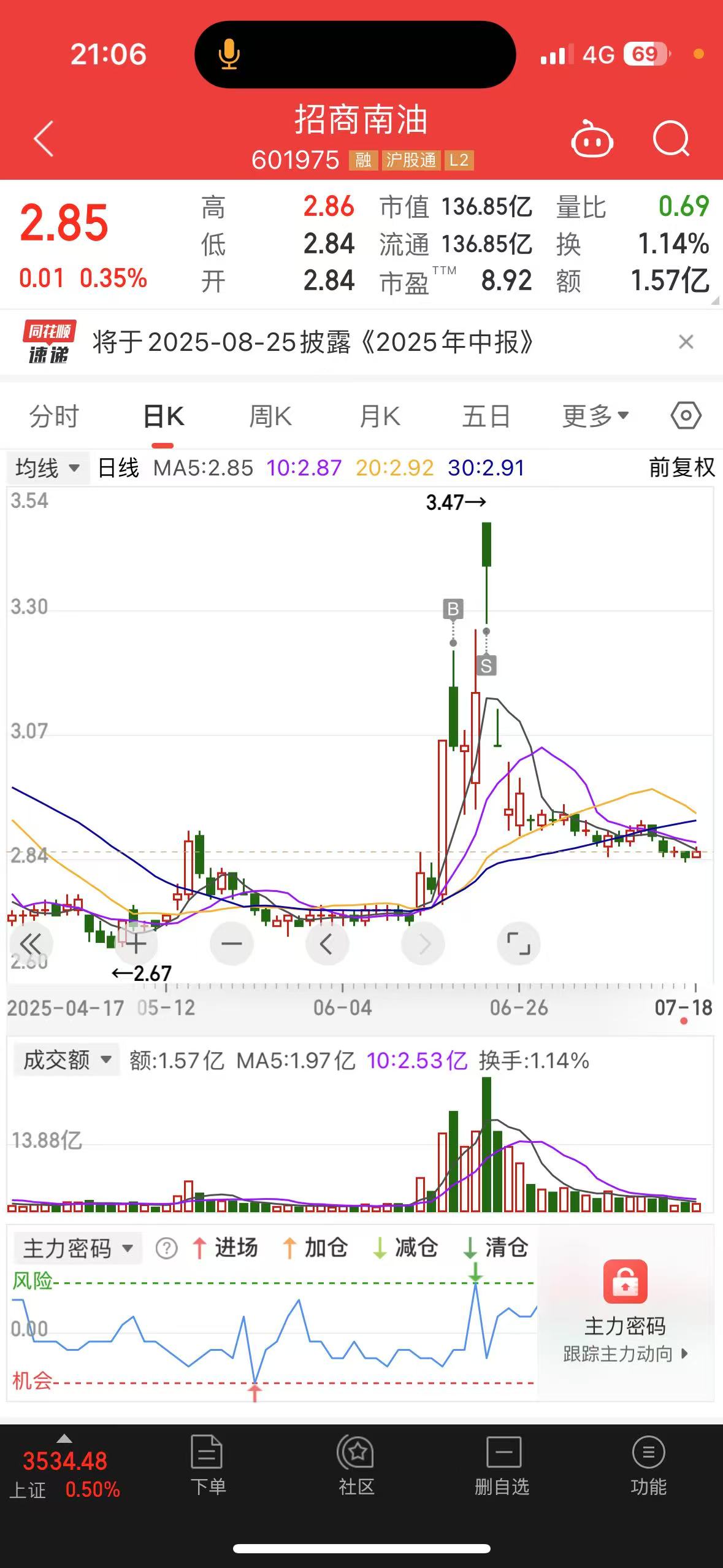
Task: Open the 成交额 indicator dropdown
Action: 66,1059
